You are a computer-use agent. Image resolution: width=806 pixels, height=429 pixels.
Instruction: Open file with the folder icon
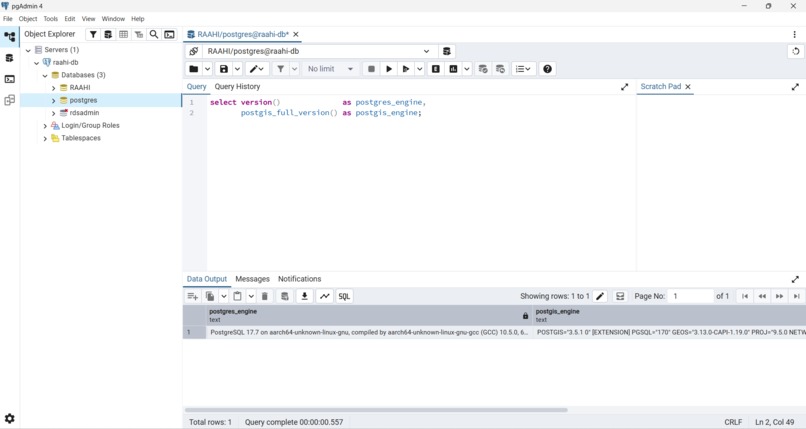194,69
